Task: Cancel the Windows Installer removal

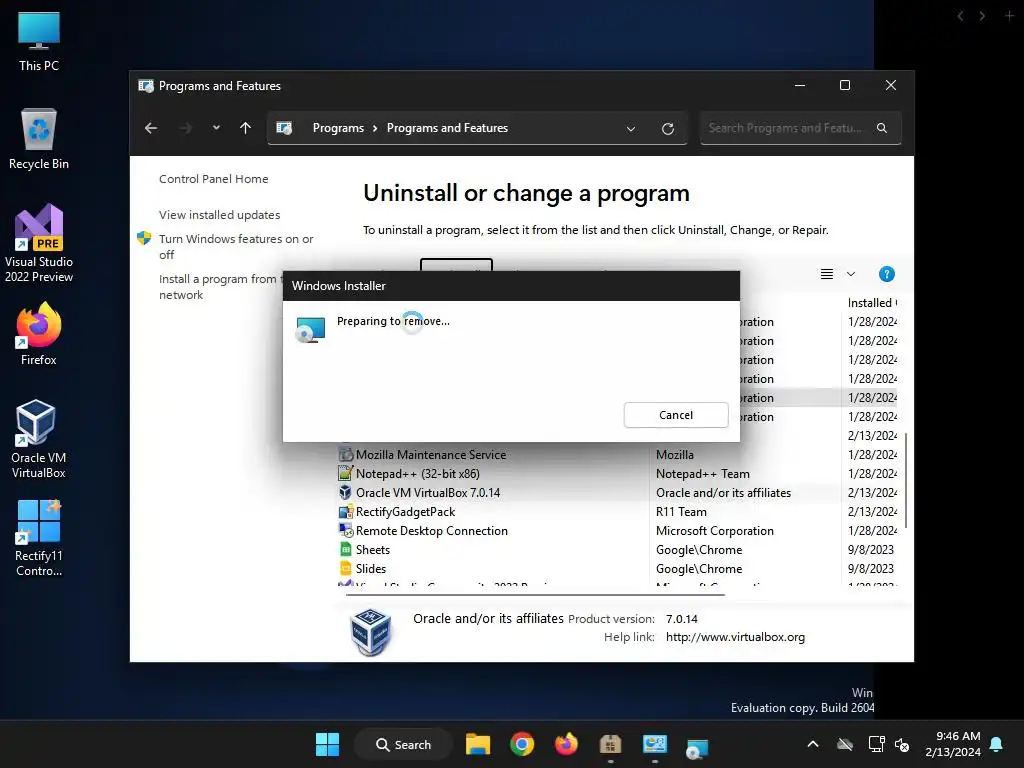Action: coord(676,415)
